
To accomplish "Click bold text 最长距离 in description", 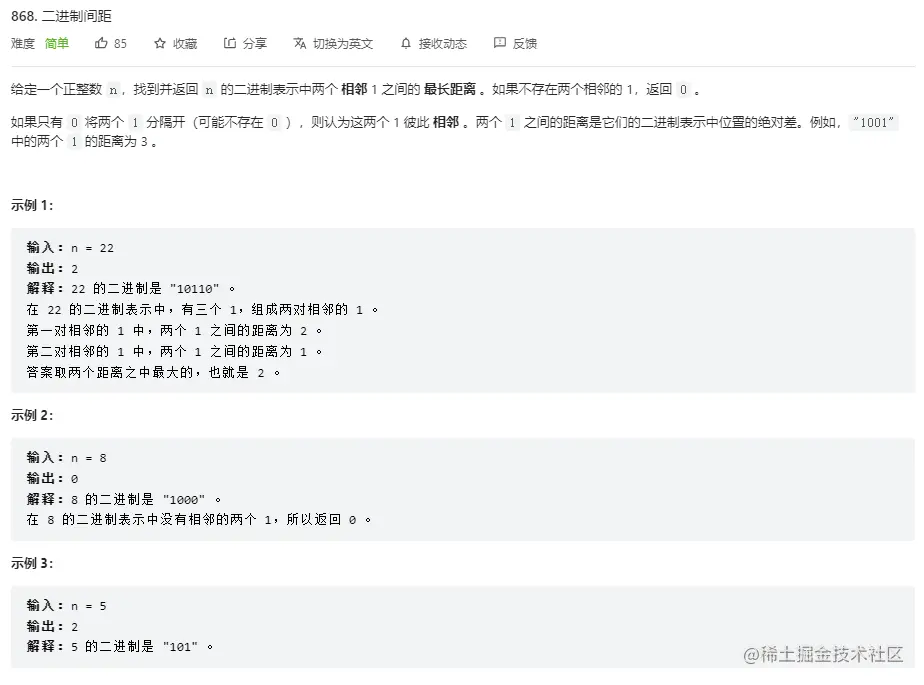I will [450, 89].
